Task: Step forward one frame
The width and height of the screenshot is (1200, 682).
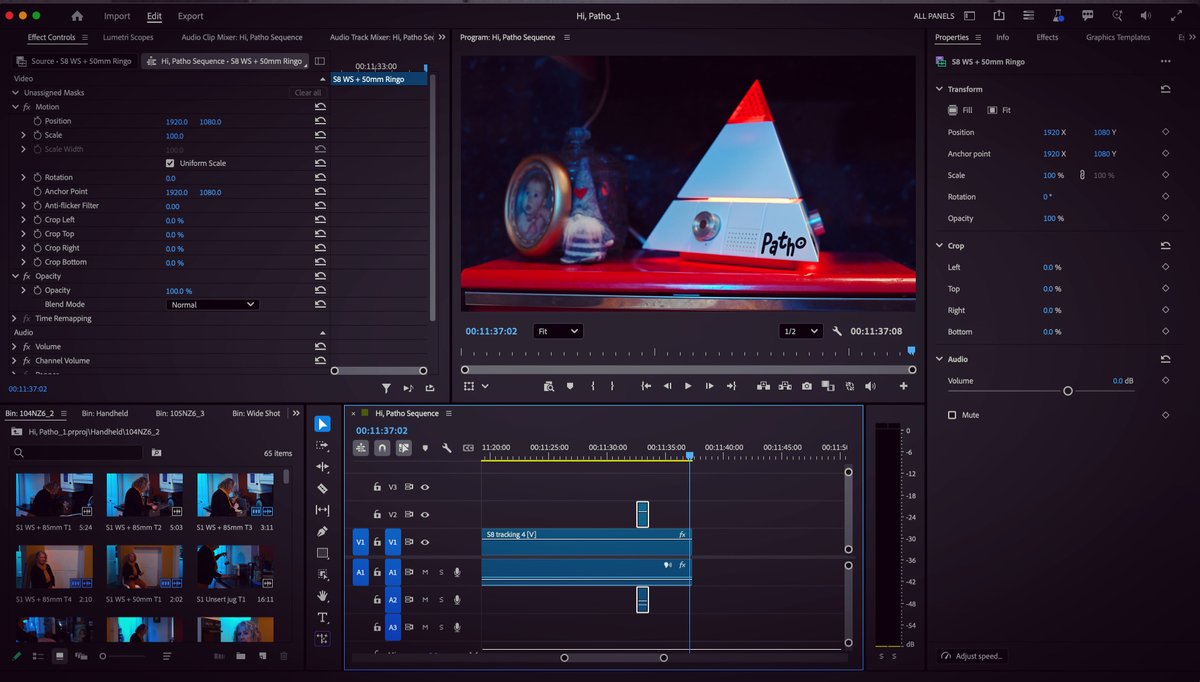Action: (x=709, y=386)
